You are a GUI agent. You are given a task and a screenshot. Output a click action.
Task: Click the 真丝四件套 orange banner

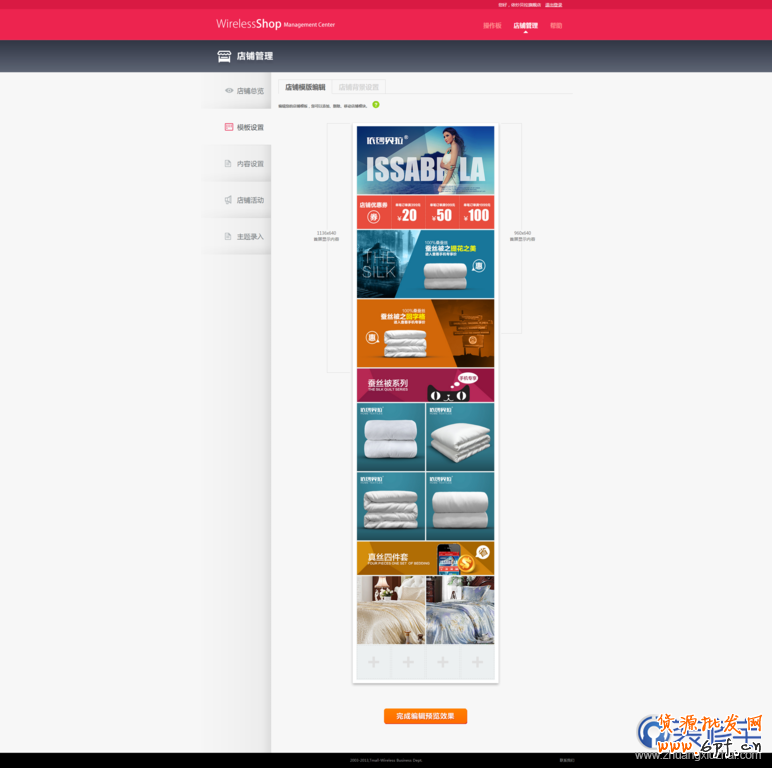click(x=425, y=558)
